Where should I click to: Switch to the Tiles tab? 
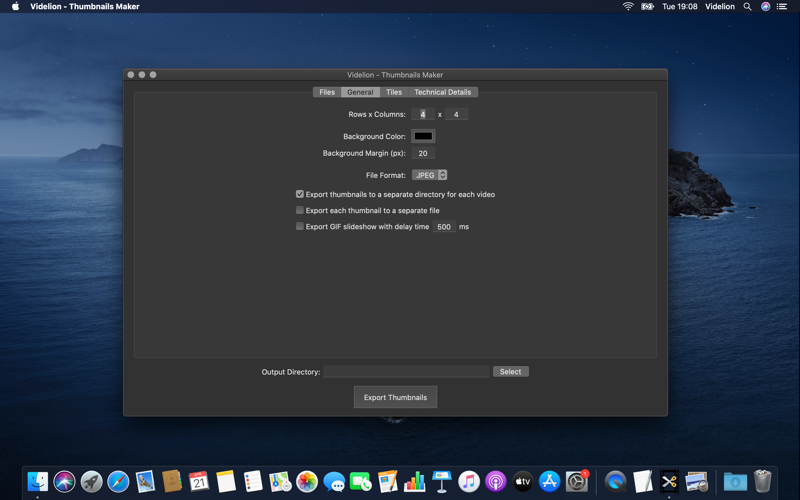click(394, 92)
